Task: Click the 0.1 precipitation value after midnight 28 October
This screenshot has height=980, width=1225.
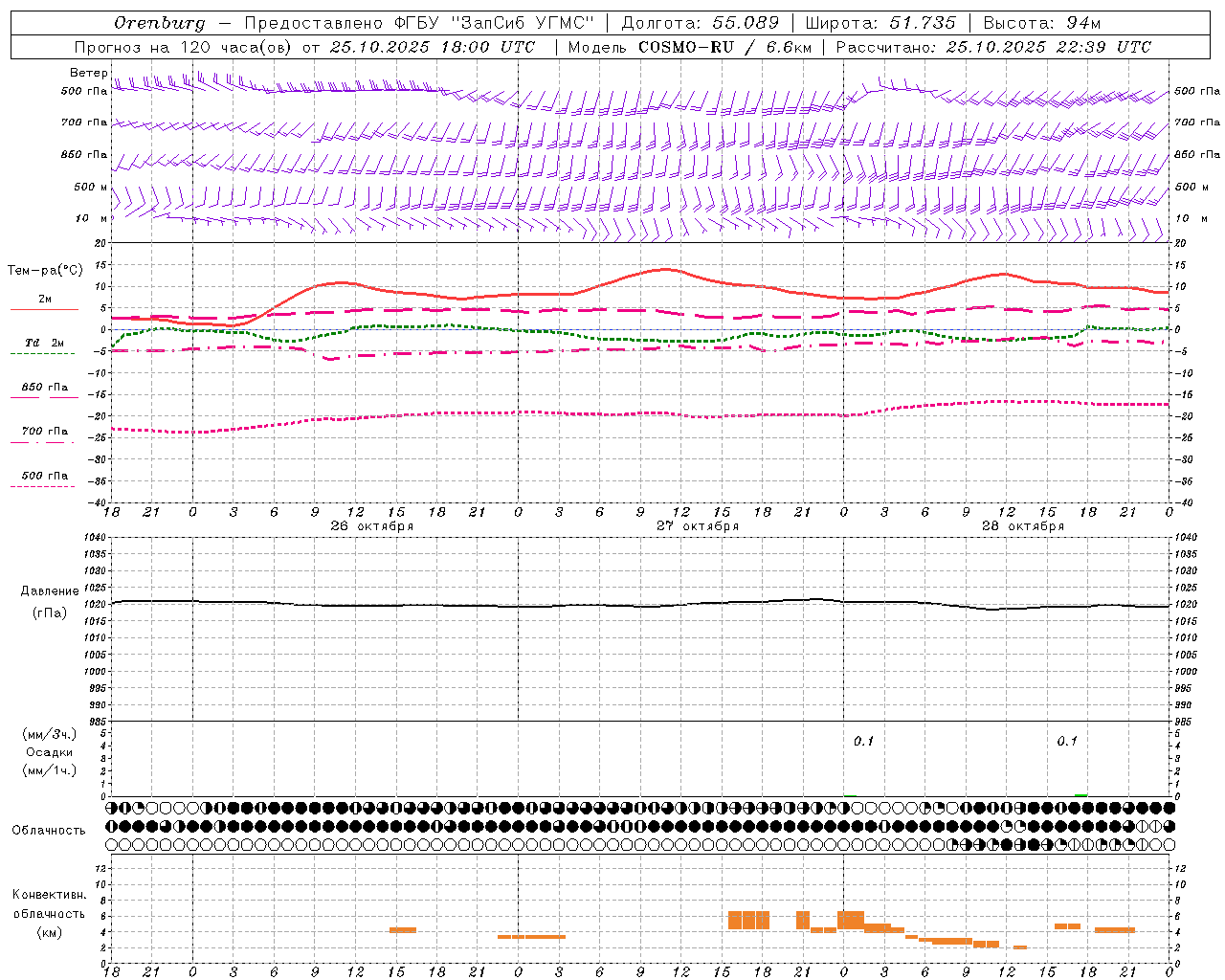Action: [863, 741]
